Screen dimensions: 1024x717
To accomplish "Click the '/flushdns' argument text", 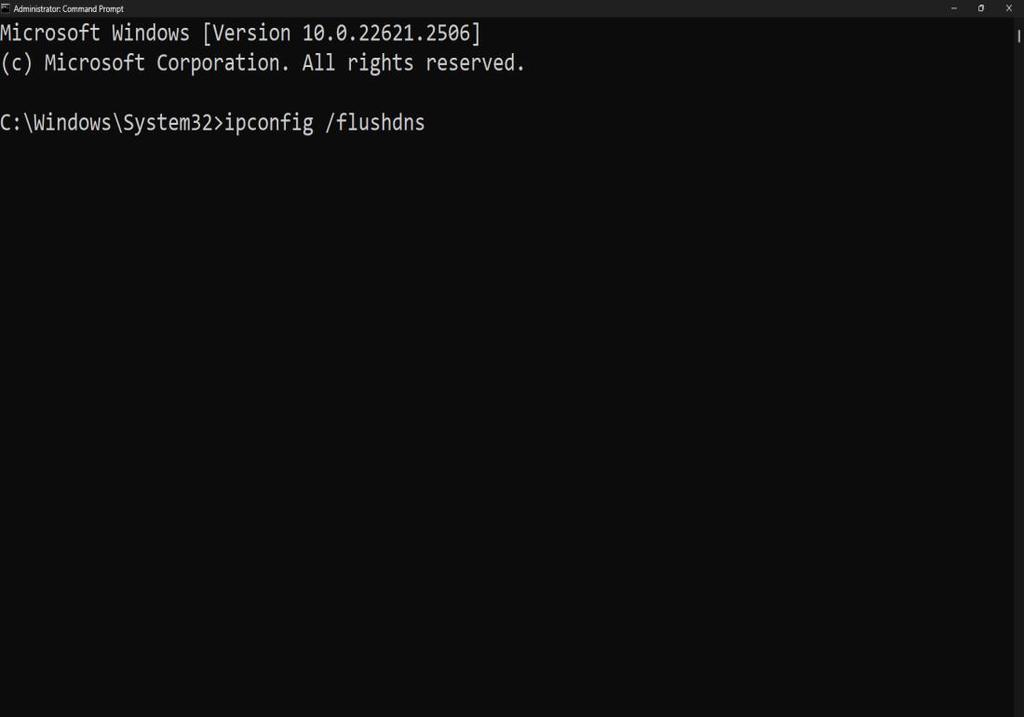I will coord(375,123).
